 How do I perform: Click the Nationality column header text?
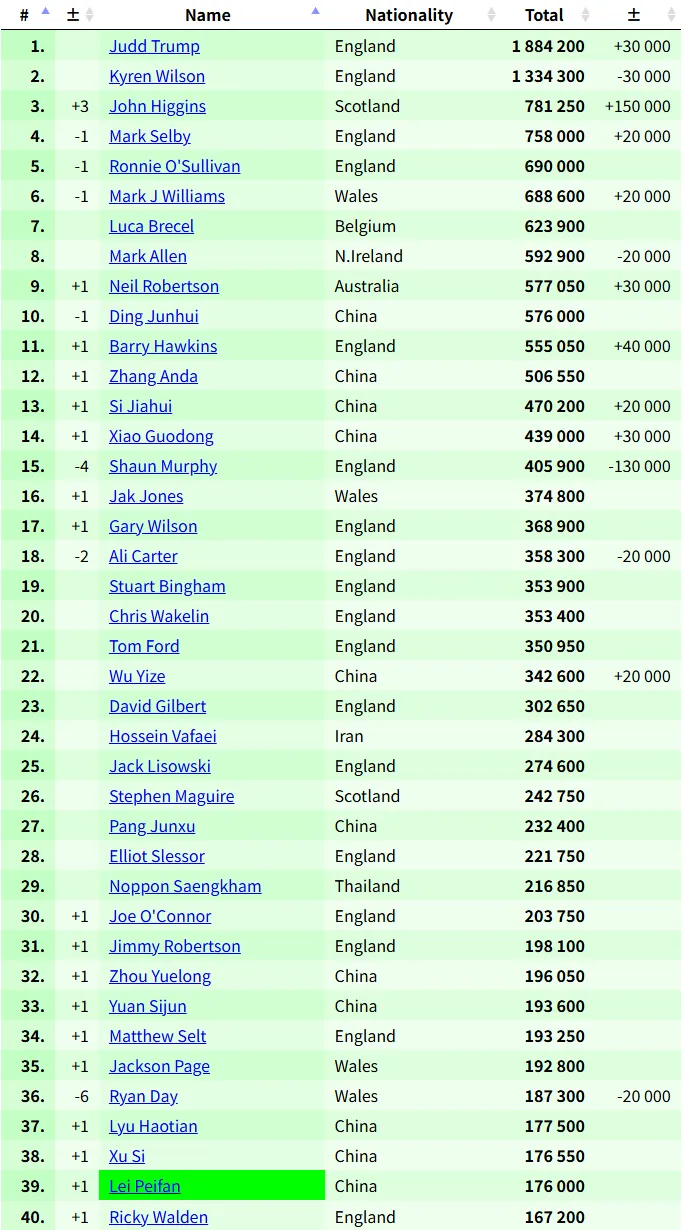(408, 15)
